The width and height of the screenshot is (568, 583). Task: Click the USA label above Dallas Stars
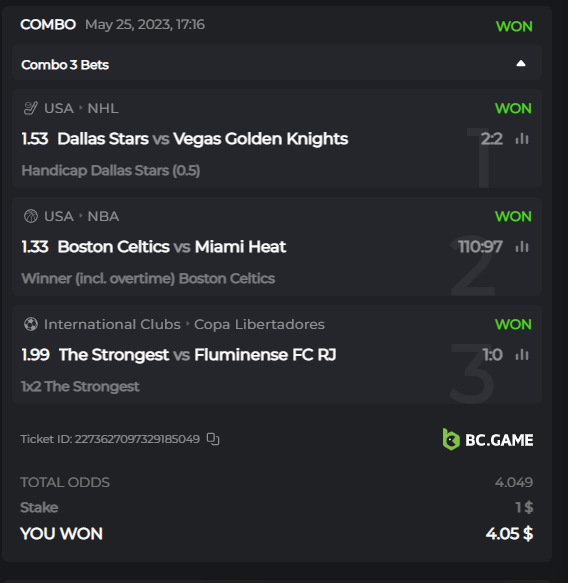[59, 109]
